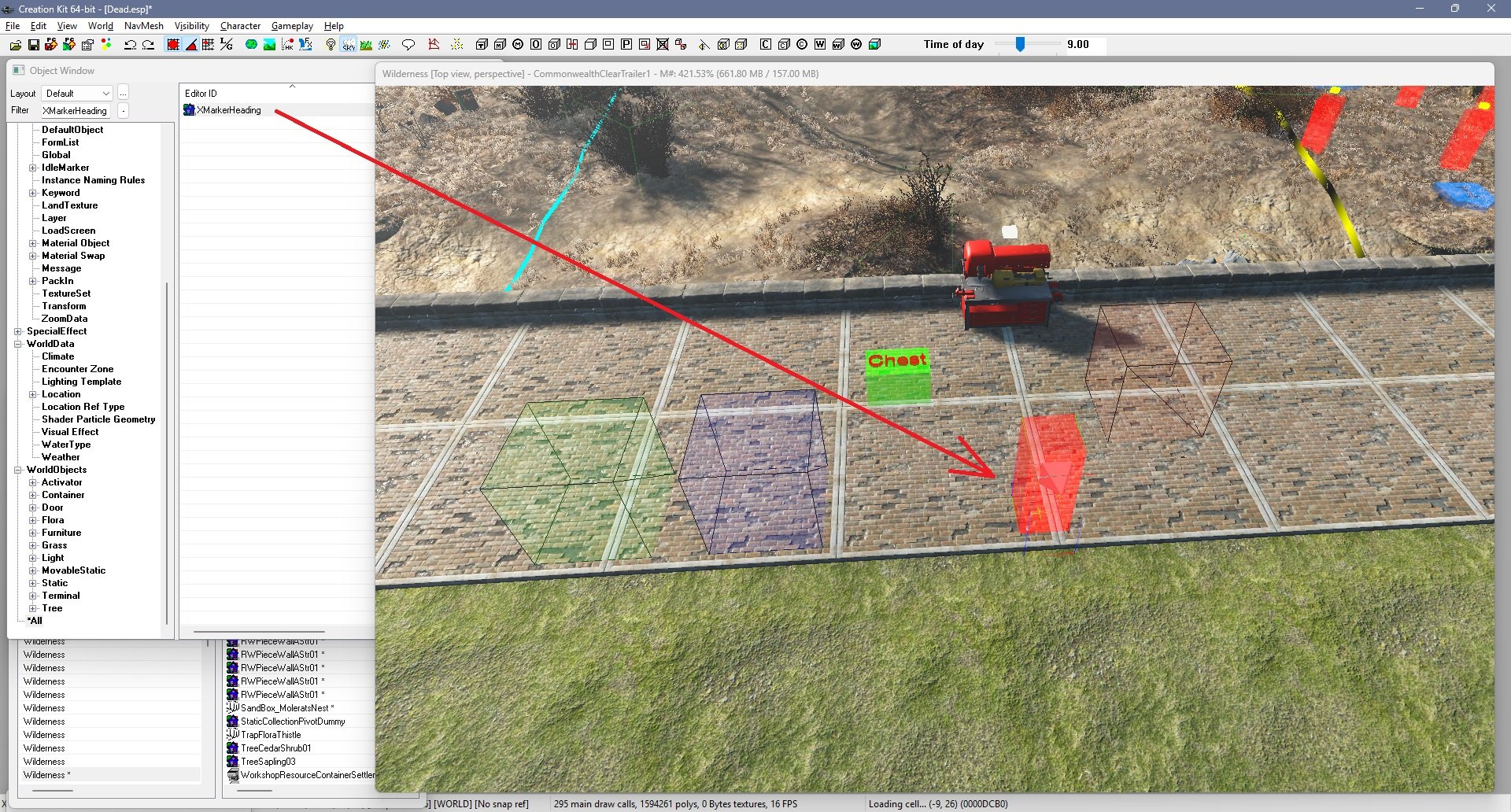Click the circled M toolbar icon

tap(518, 45)
